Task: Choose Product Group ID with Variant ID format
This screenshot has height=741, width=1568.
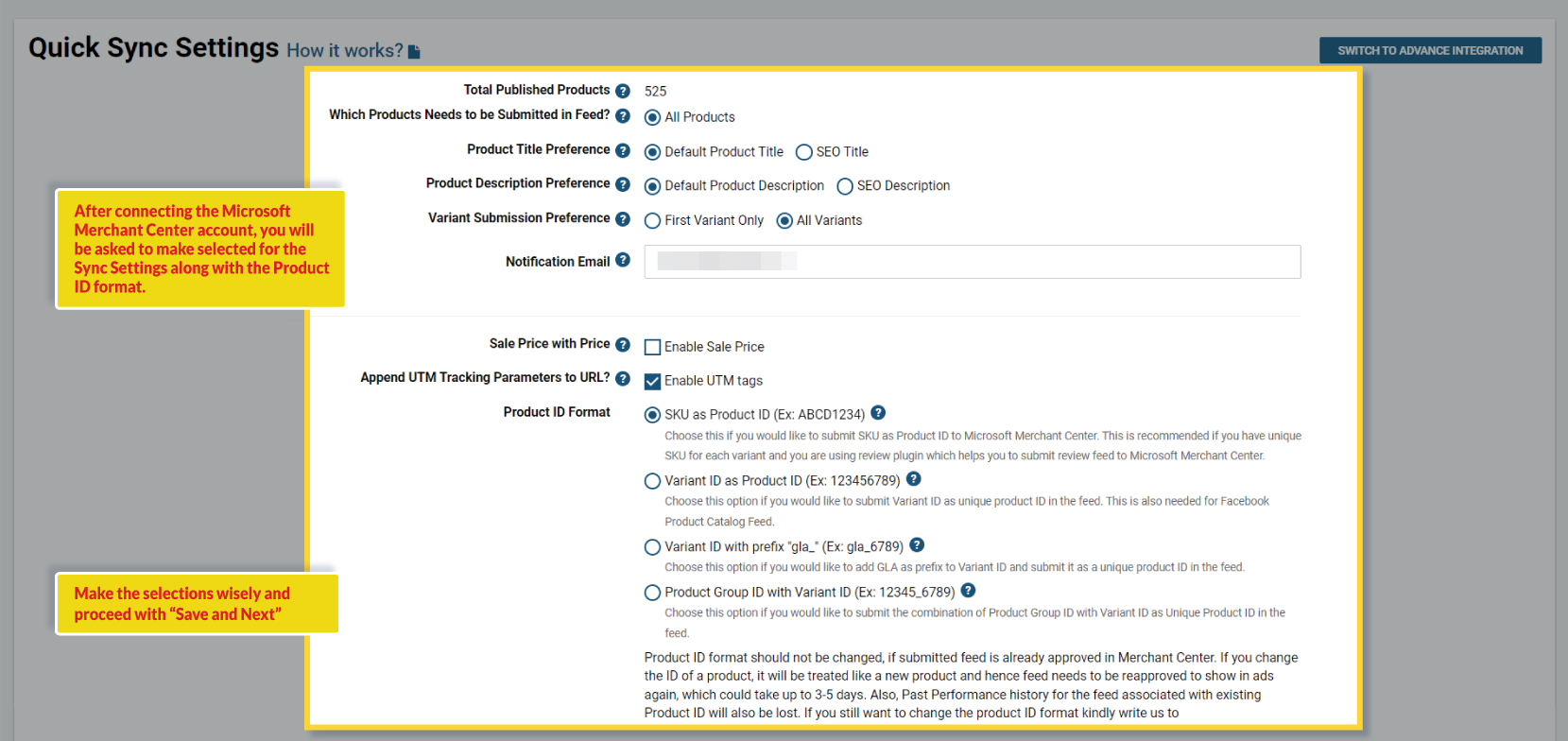Action: [x=652, y=593]
